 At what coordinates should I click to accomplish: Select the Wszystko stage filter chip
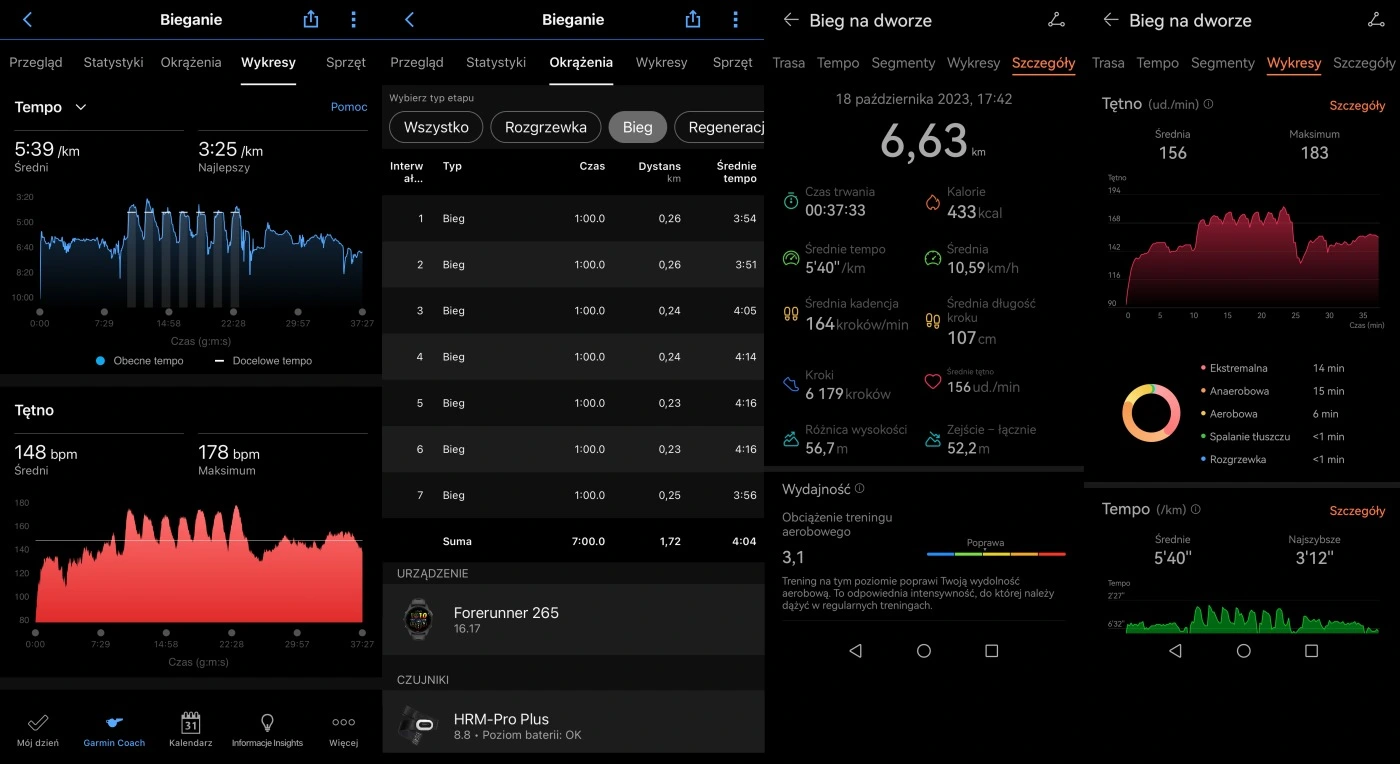436,127
